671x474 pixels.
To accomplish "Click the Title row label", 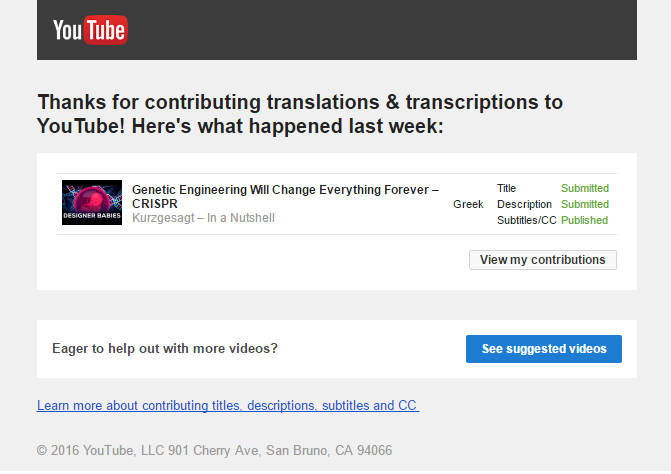I will pos(507,188).
